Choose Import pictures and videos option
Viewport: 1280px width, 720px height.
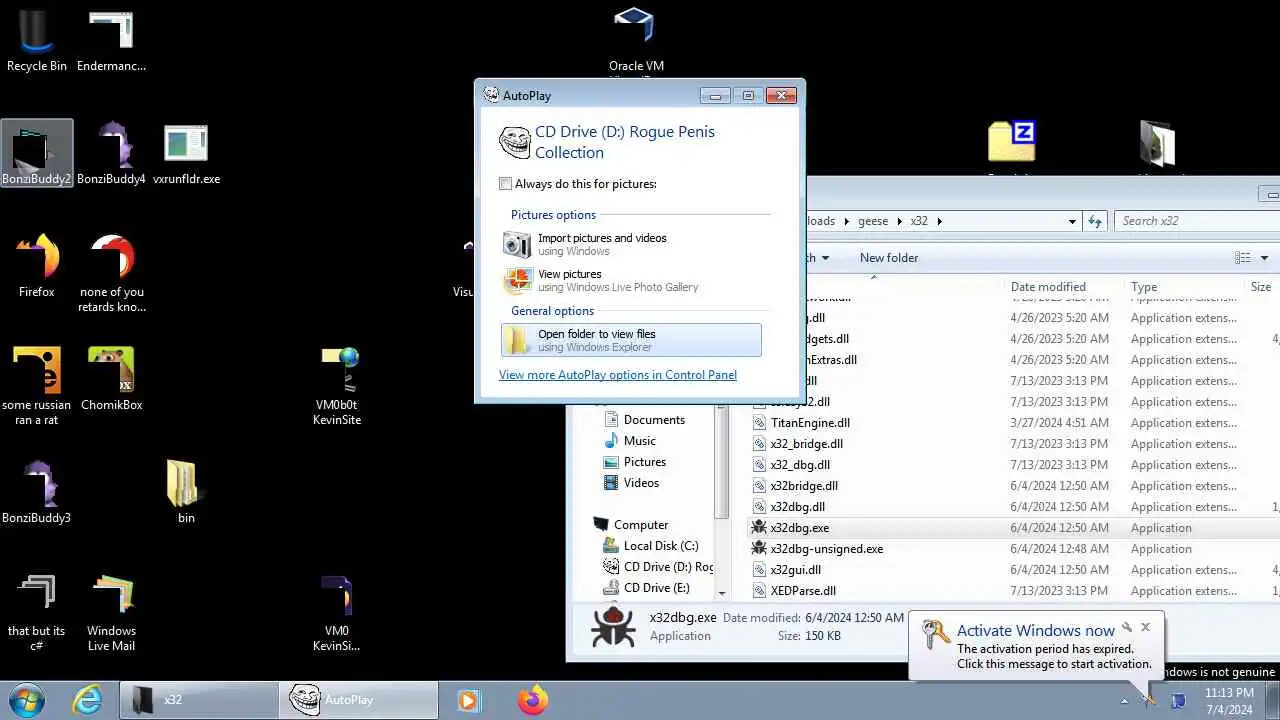(x=632, y=244)
